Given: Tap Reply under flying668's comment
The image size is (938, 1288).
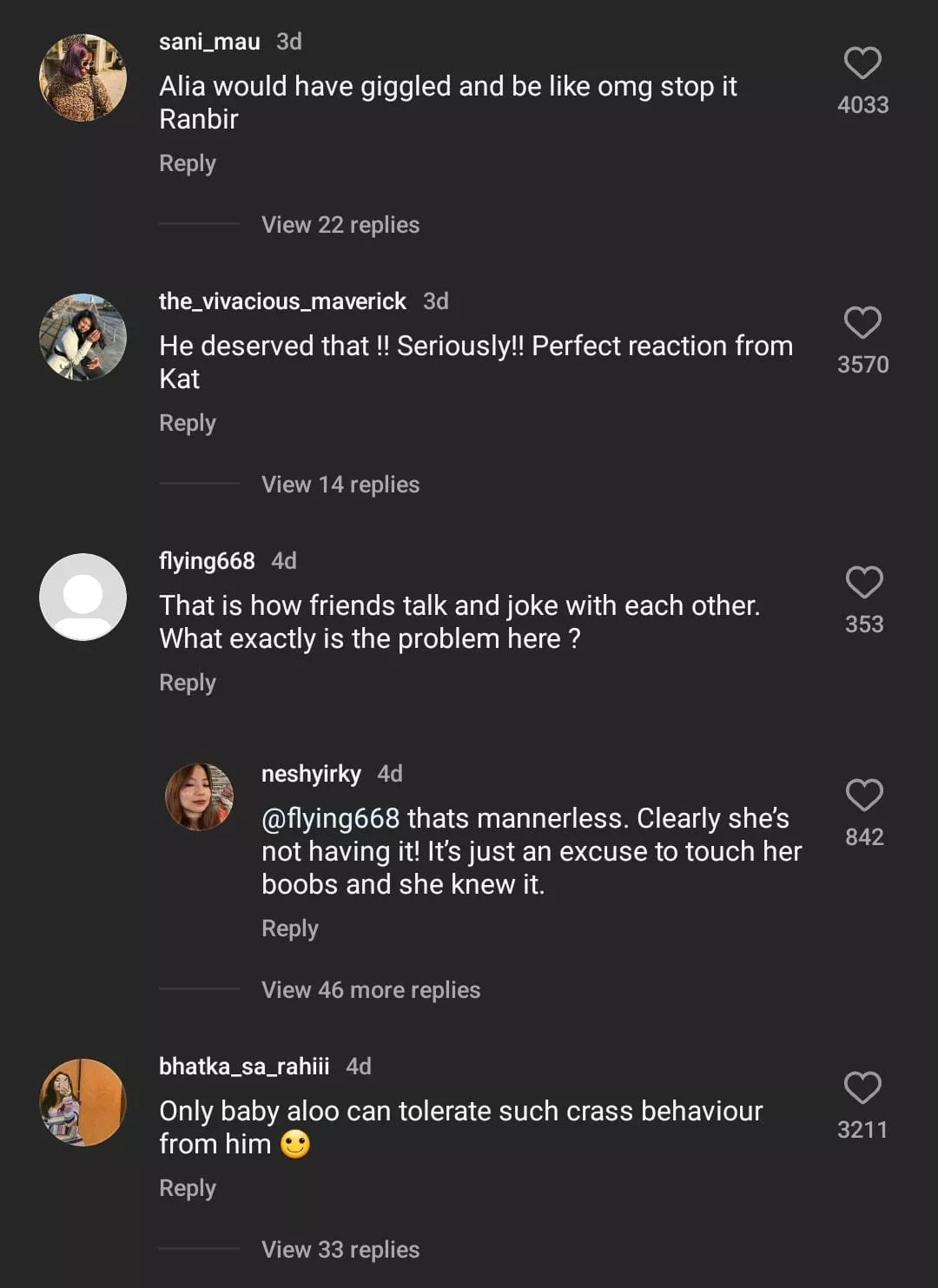Looking at the screenshot, I should tap(188, 683).
